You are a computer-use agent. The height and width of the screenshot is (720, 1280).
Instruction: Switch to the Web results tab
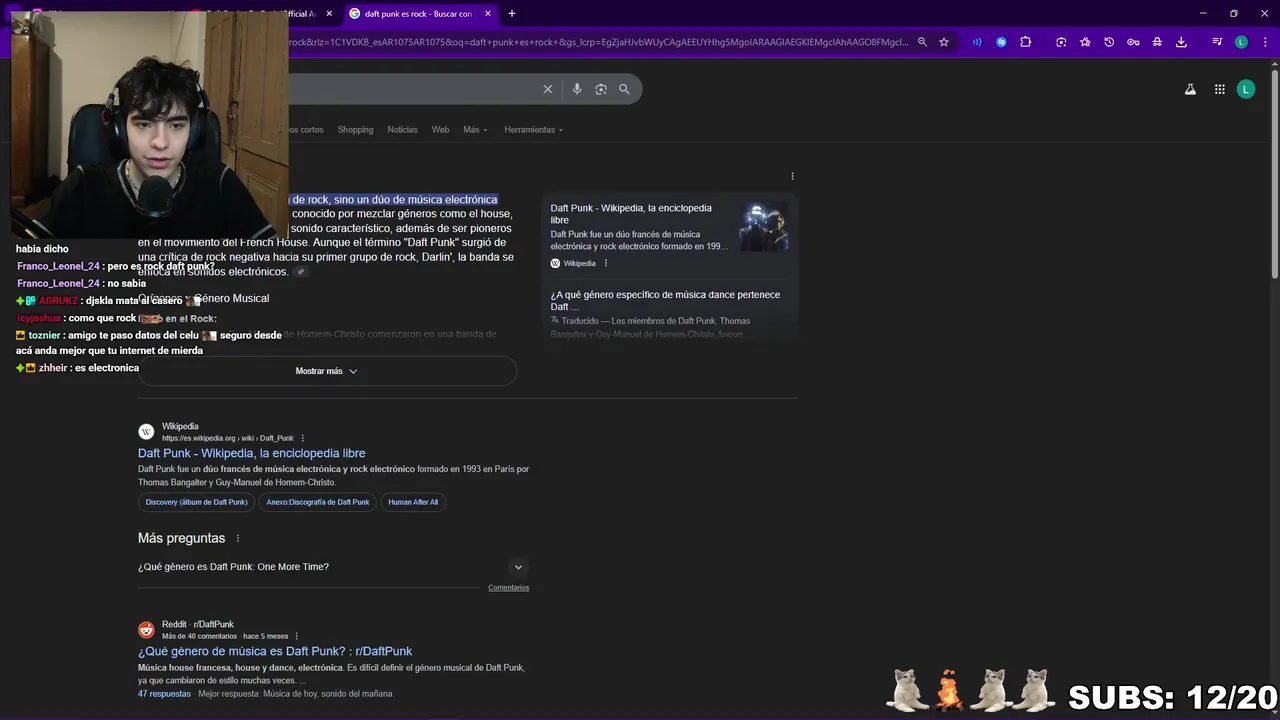pyautogui.click(x=440, y=130)
